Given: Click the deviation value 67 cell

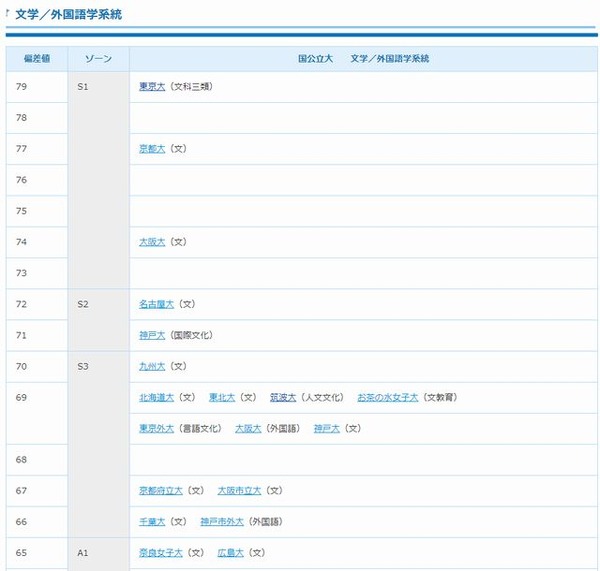Looking at the screenshot, I should (x=37, y=491).
